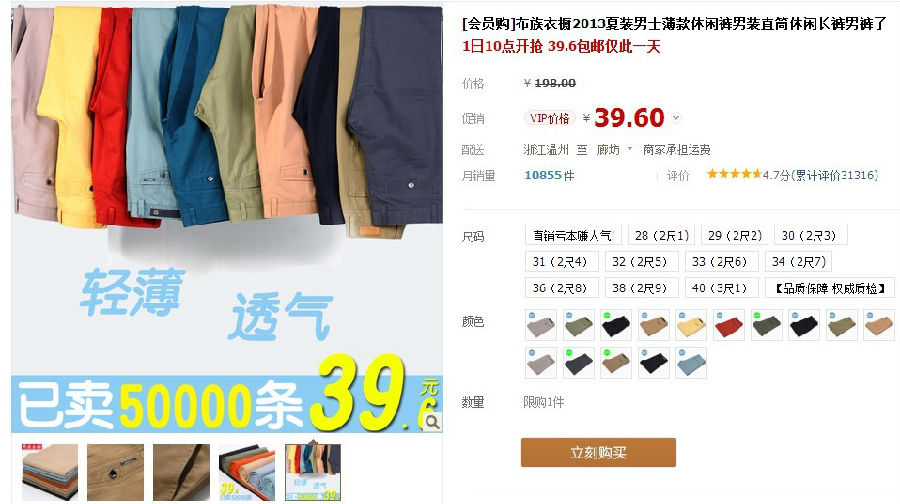Show the button close-up thumbnail

(115, 472)
